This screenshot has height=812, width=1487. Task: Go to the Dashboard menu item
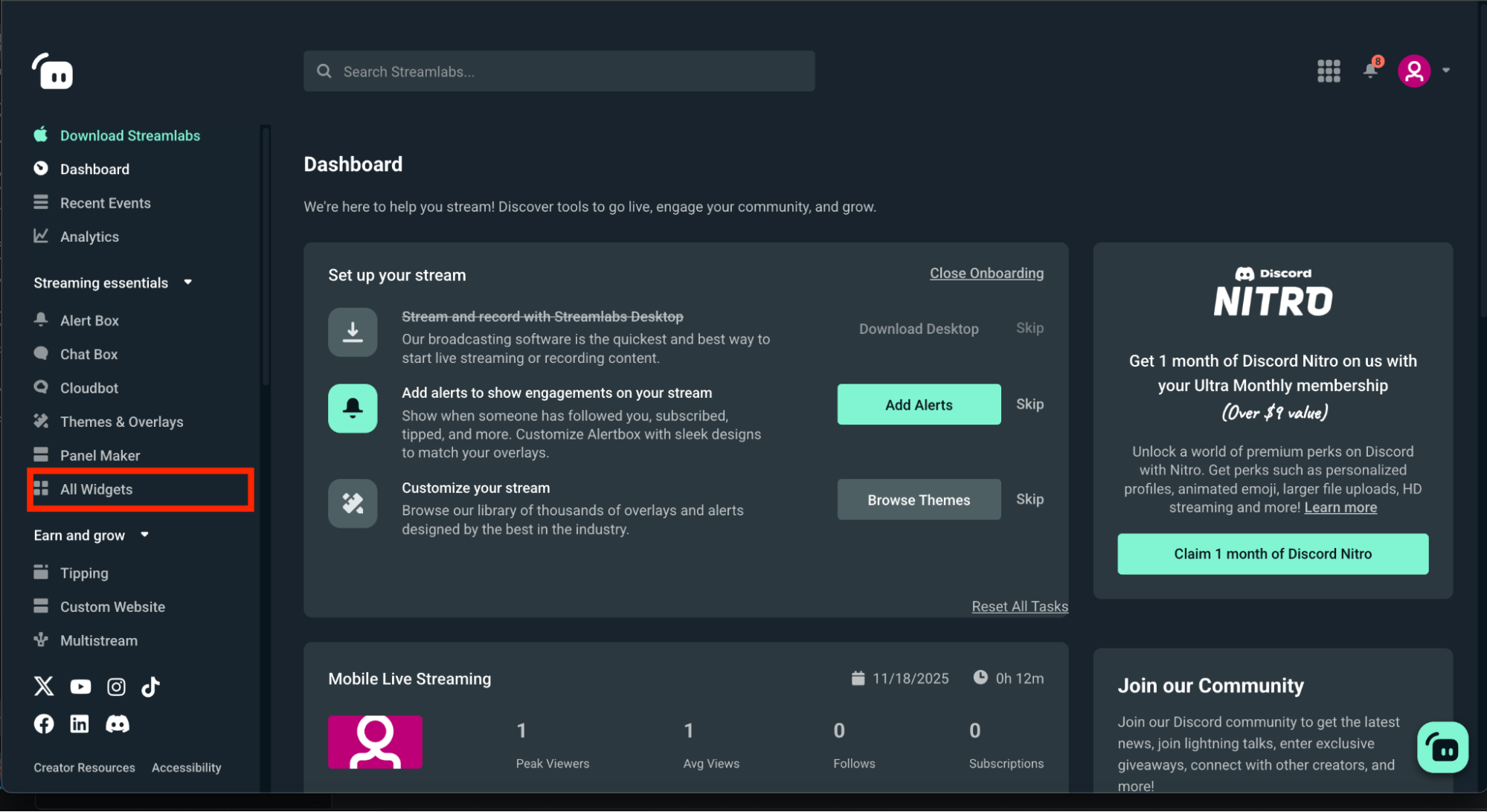pos(93,169)
